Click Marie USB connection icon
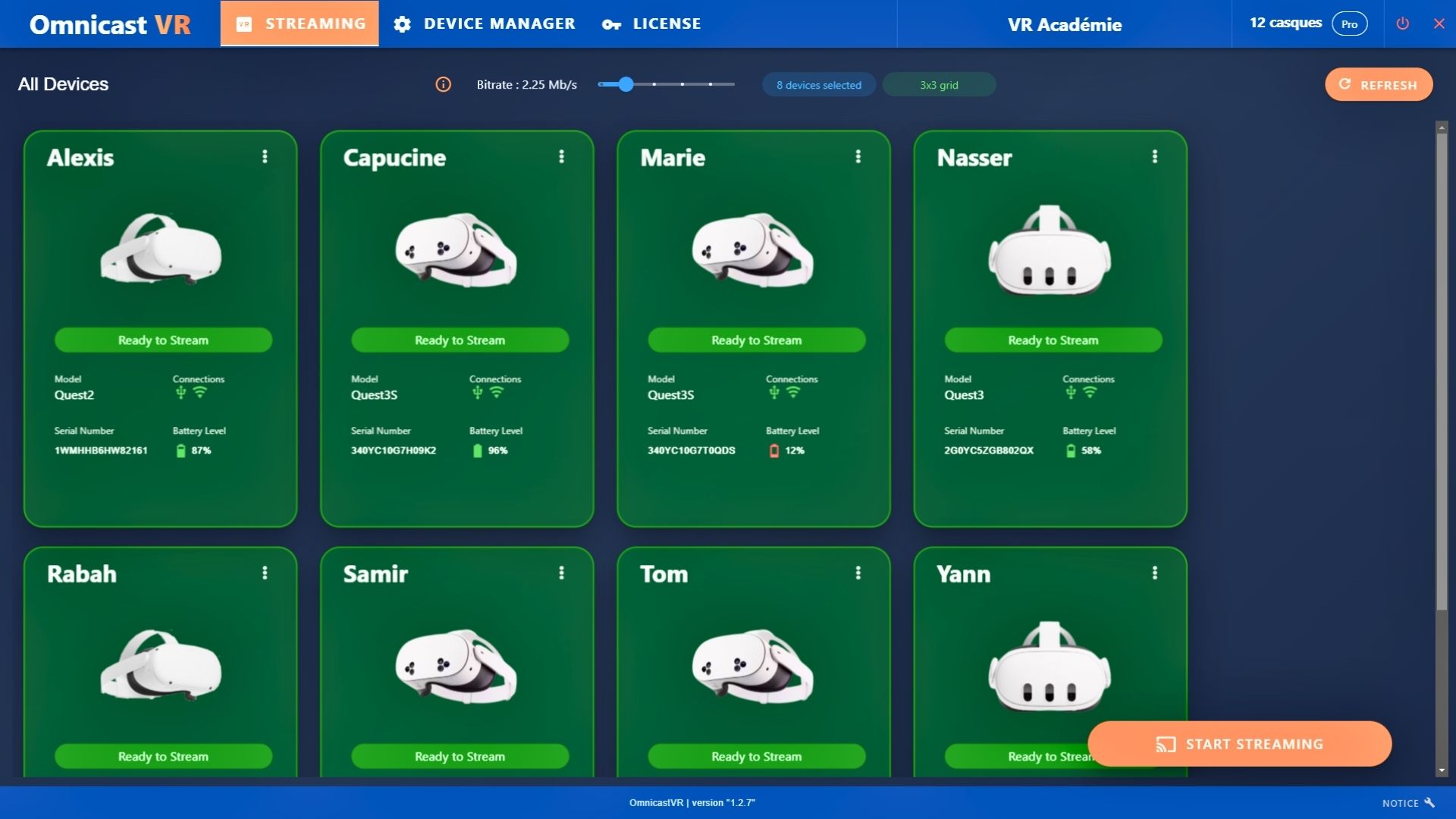 (773, 392)
